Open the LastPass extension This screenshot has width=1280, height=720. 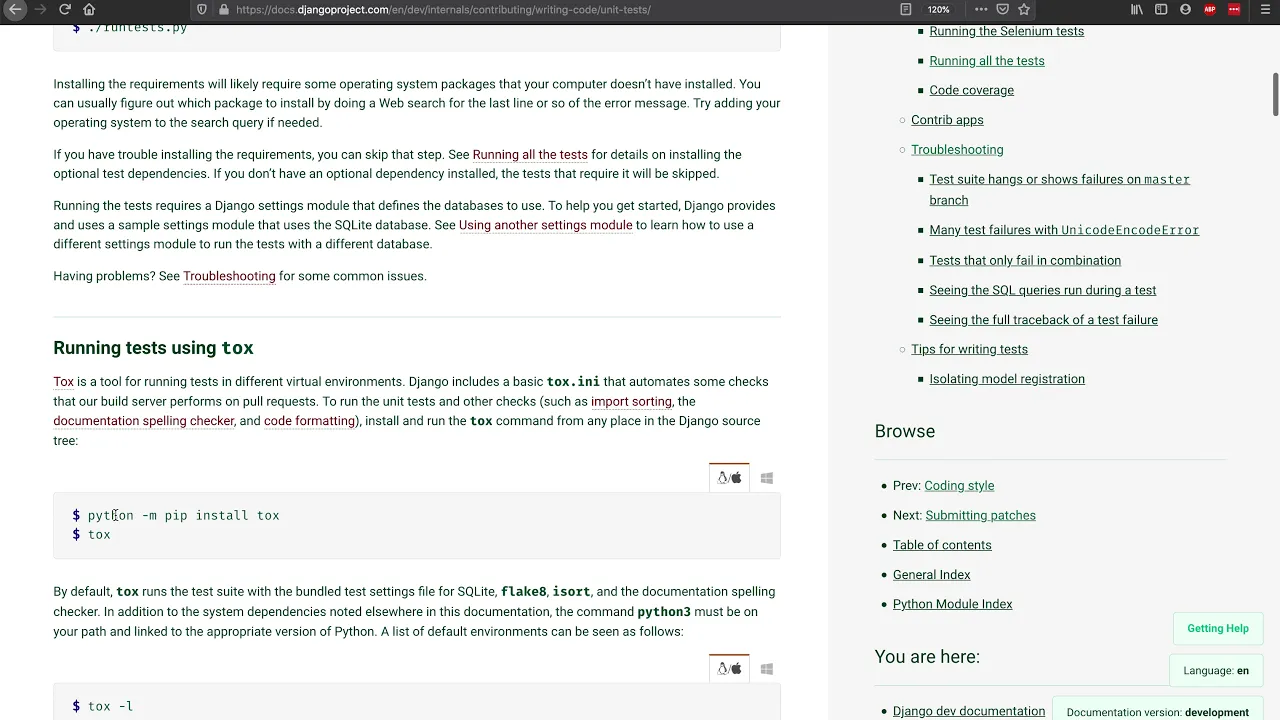tap(1234, 9)
